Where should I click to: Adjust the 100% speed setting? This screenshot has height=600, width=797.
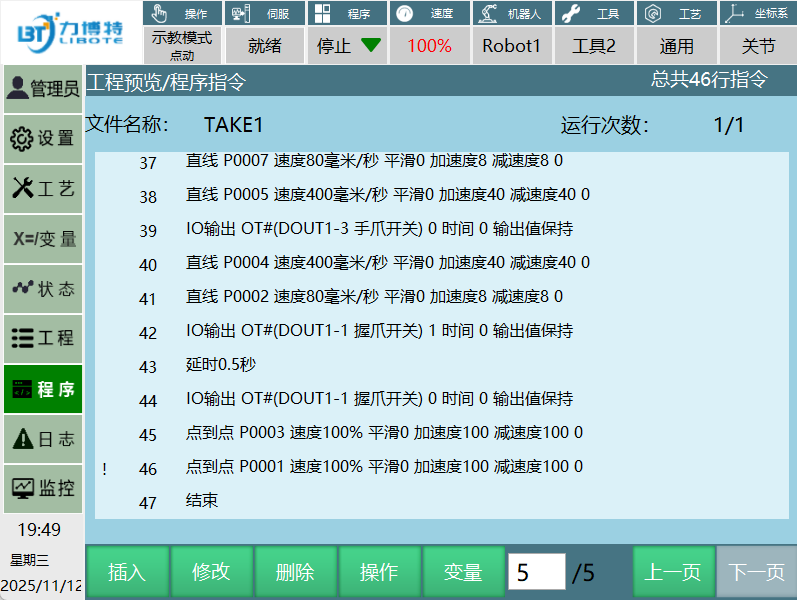(x=429, y=46)
